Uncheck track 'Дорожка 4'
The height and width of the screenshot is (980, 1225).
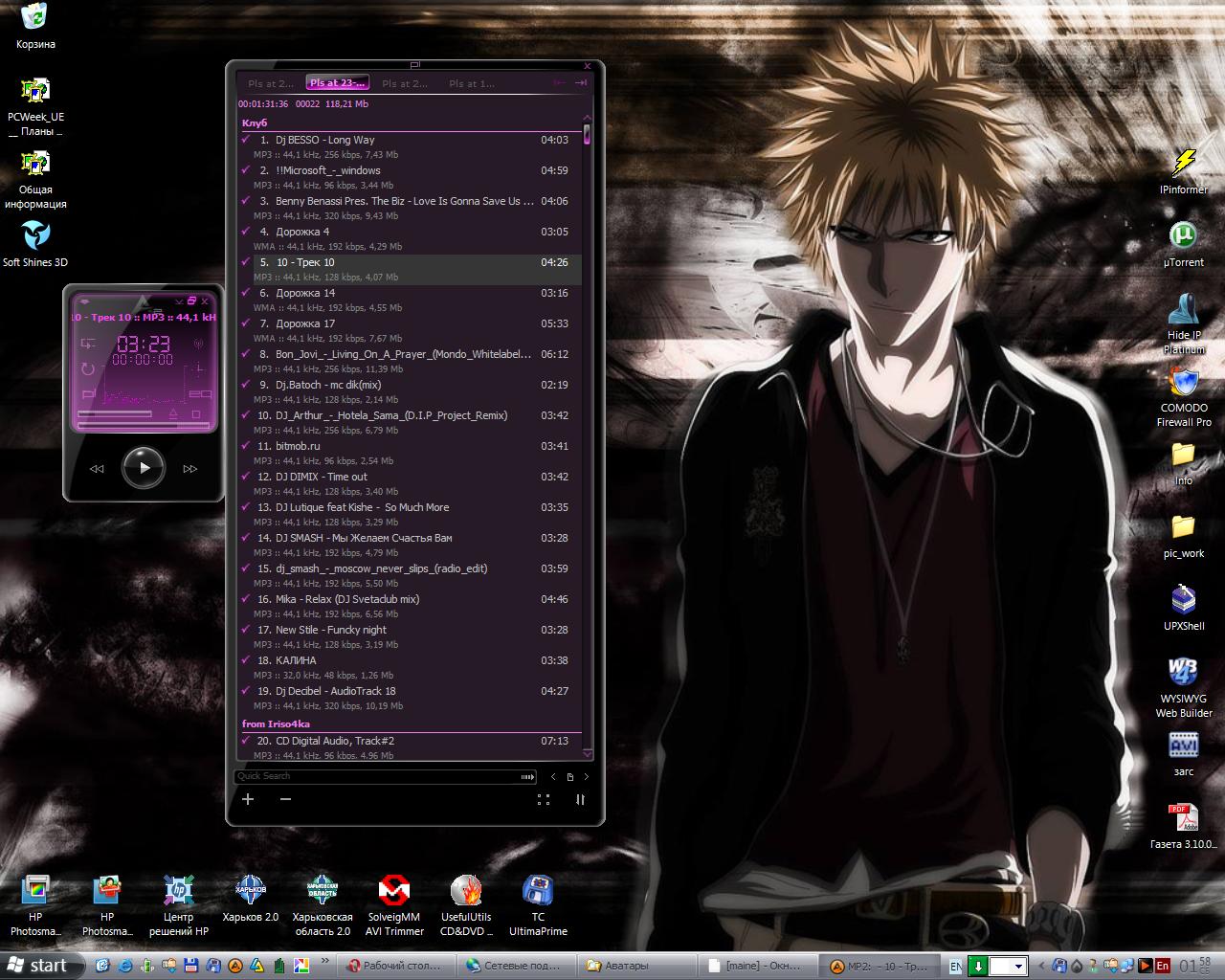pos(246,232)
